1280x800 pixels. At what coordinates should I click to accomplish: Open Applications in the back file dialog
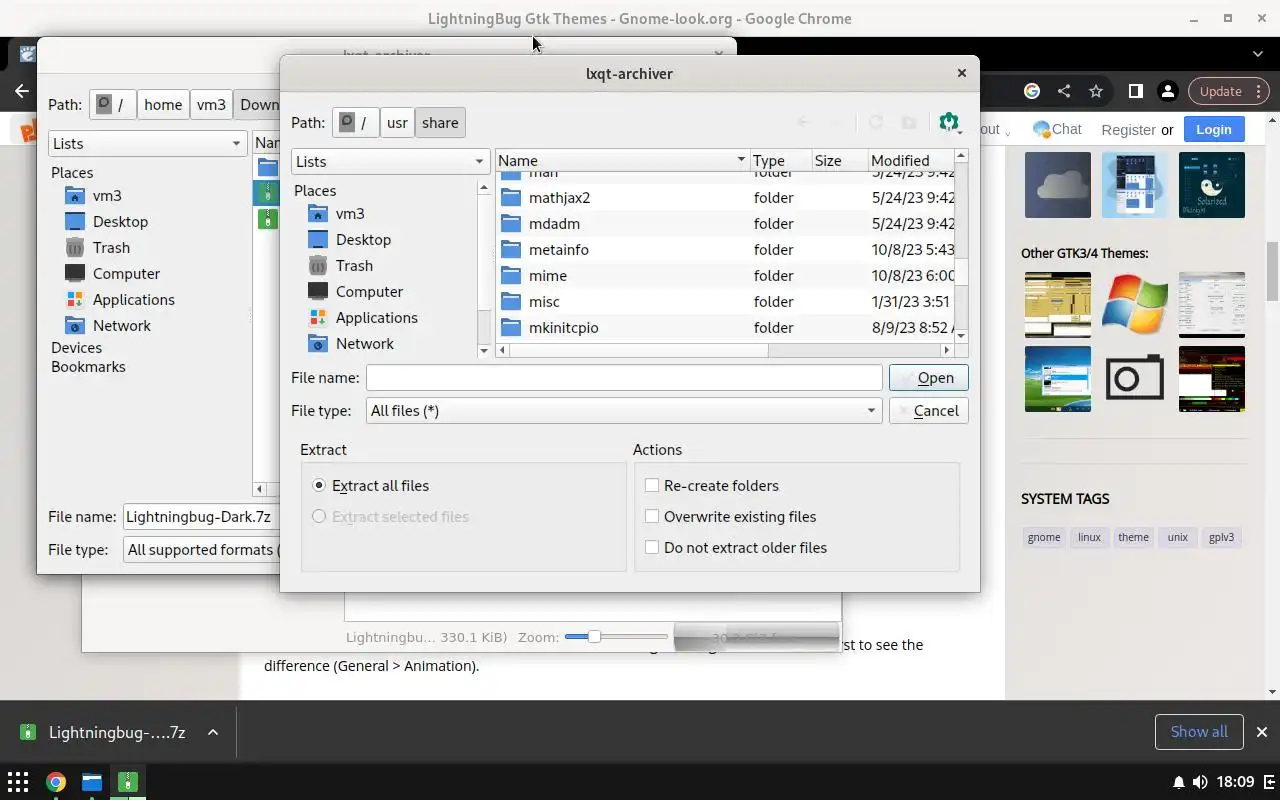(x=133, y=300)
